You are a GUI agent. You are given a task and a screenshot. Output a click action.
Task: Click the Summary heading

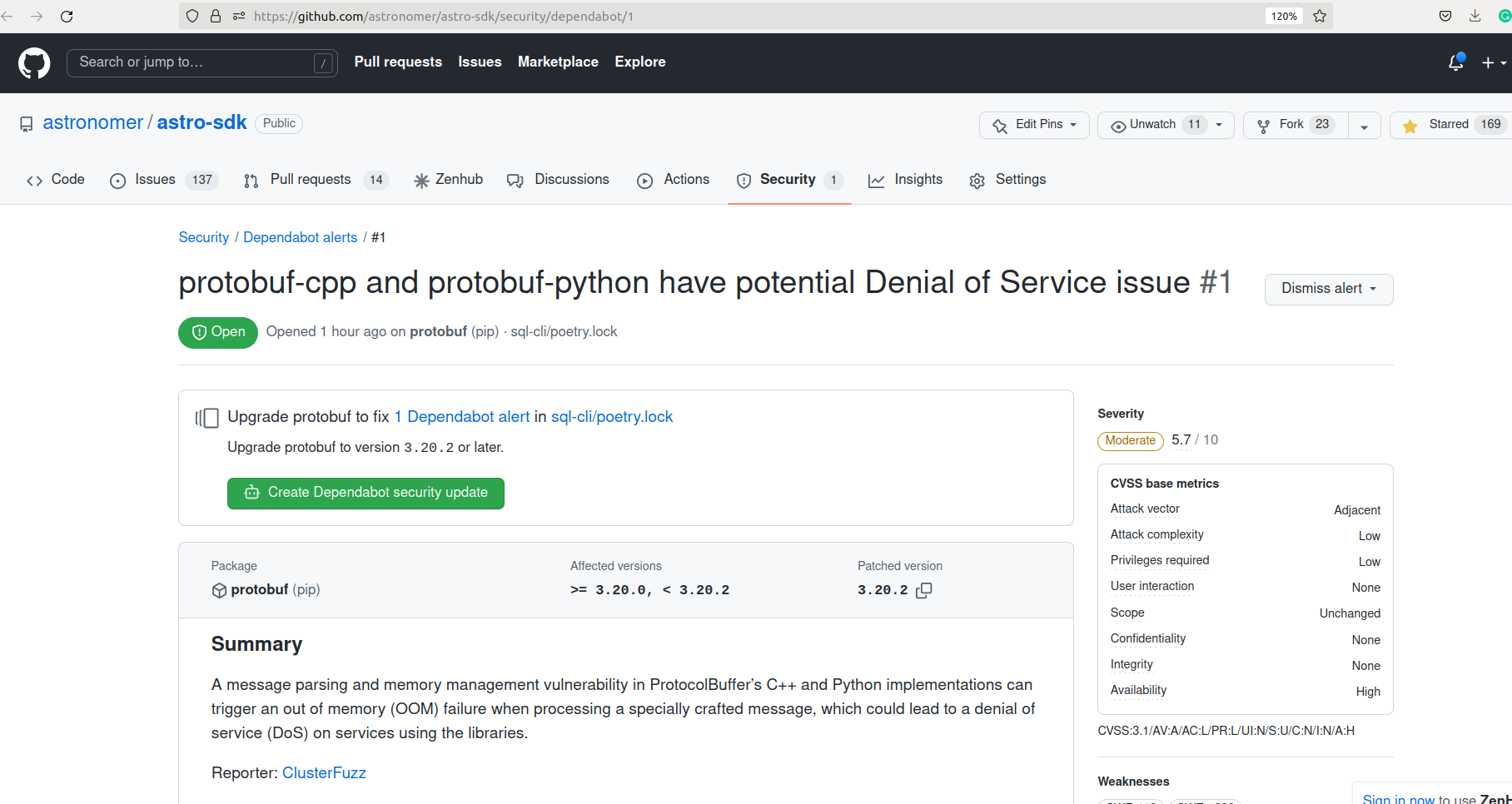coord(256,644)
